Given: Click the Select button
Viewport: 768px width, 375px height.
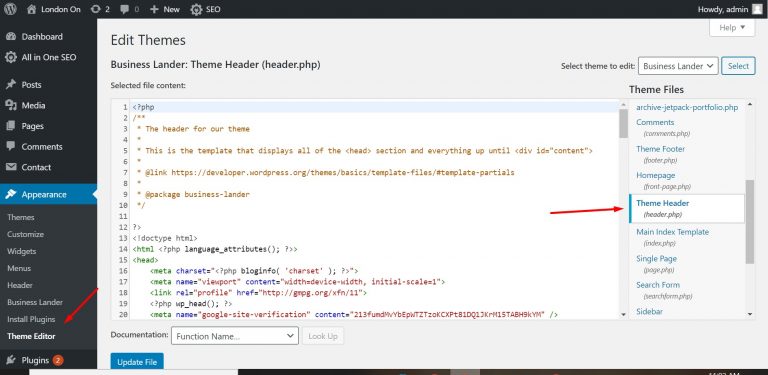Looking at the screenshot, I should [x=738, y=66].
